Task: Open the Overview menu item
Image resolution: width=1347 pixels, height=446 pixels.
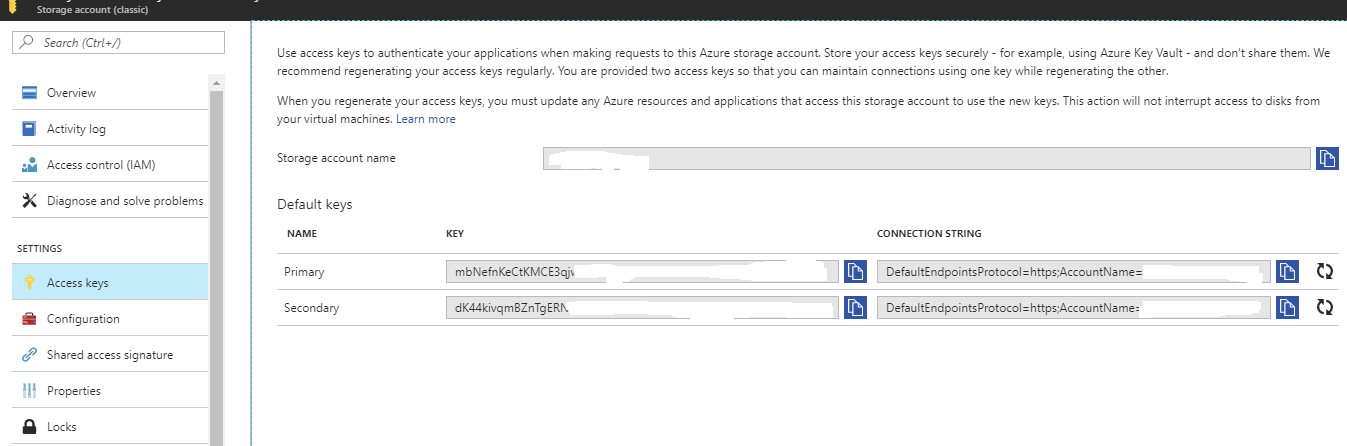Action: pyautogui.click(x=110, y=93)
